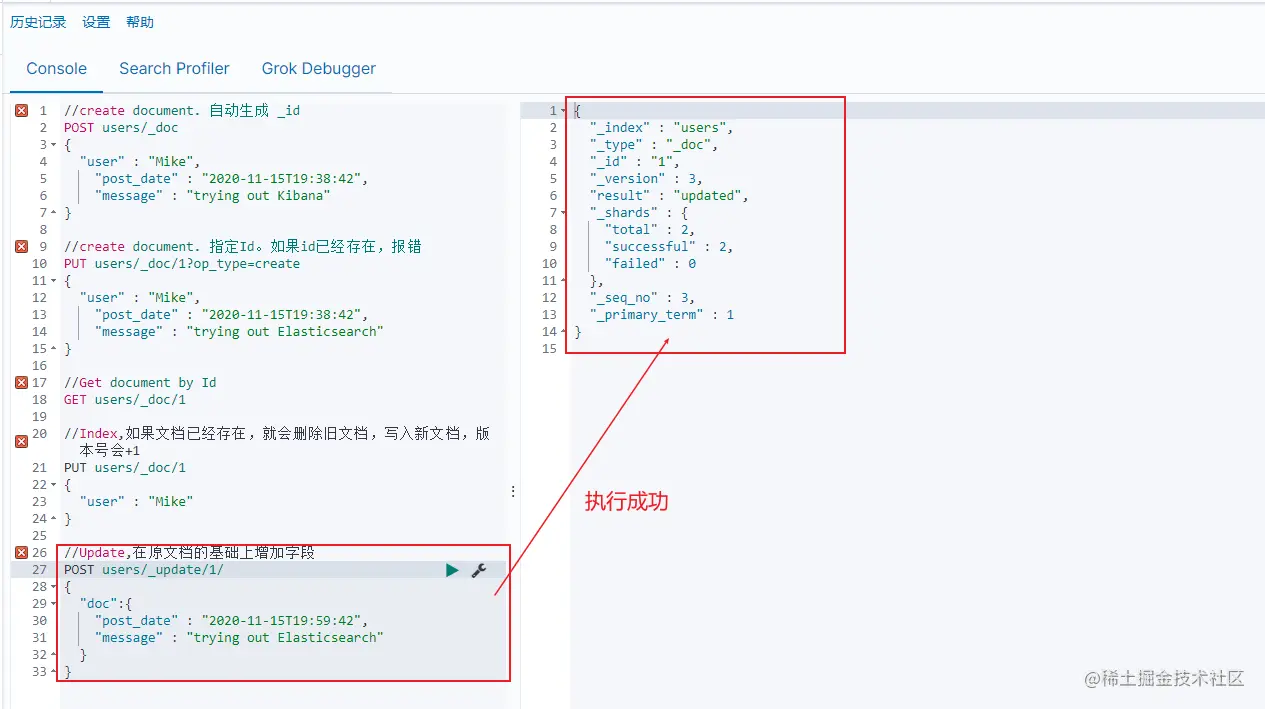1265x709 pixels.
Task: Click PUT users/_doc/1 on line 21
Action: 125,468
